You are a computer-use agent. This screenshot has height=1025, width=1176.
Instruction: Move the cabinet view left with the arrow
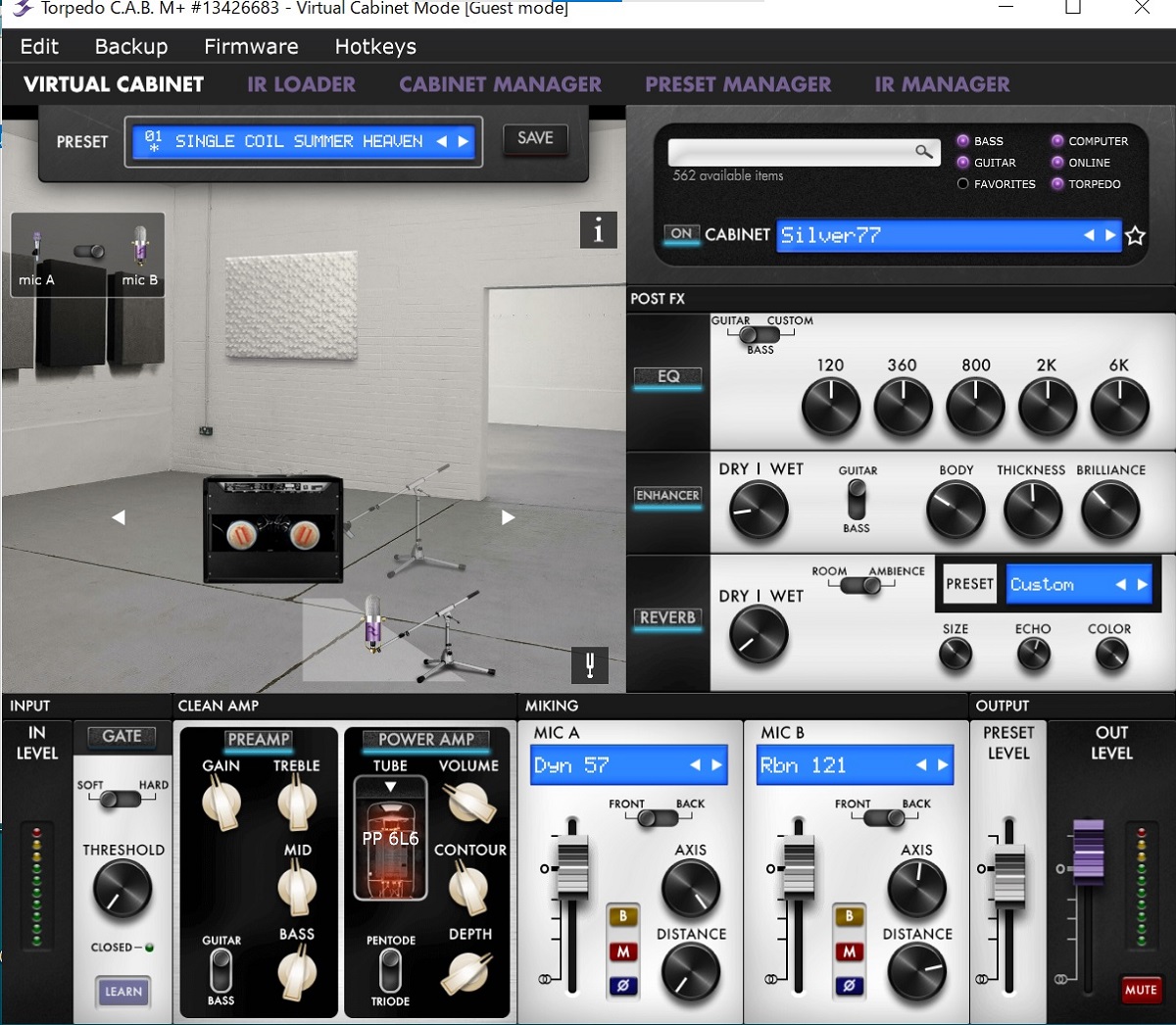point(118,517)
